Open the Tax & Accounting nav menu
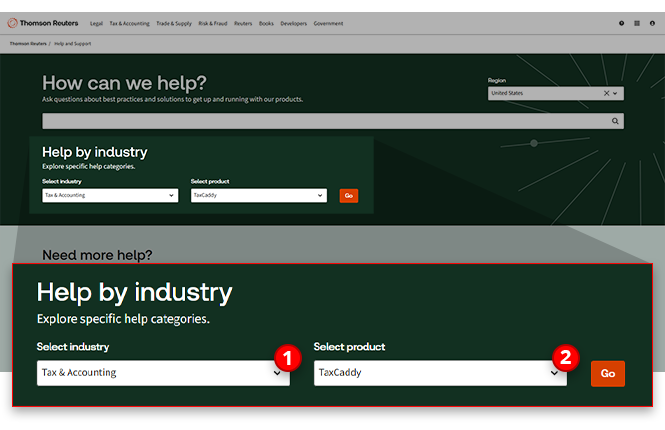665x430 pixels. point(129,23)
